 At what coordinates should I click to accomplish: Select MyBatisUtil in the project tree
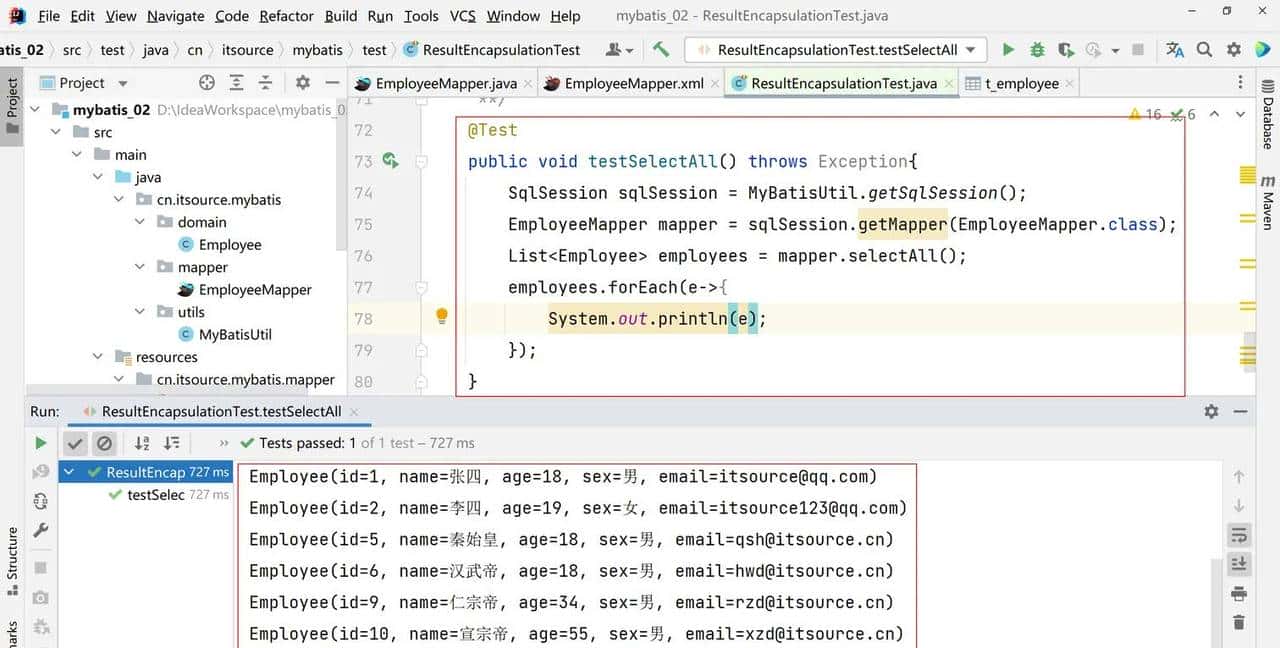[x=235, y=334]
